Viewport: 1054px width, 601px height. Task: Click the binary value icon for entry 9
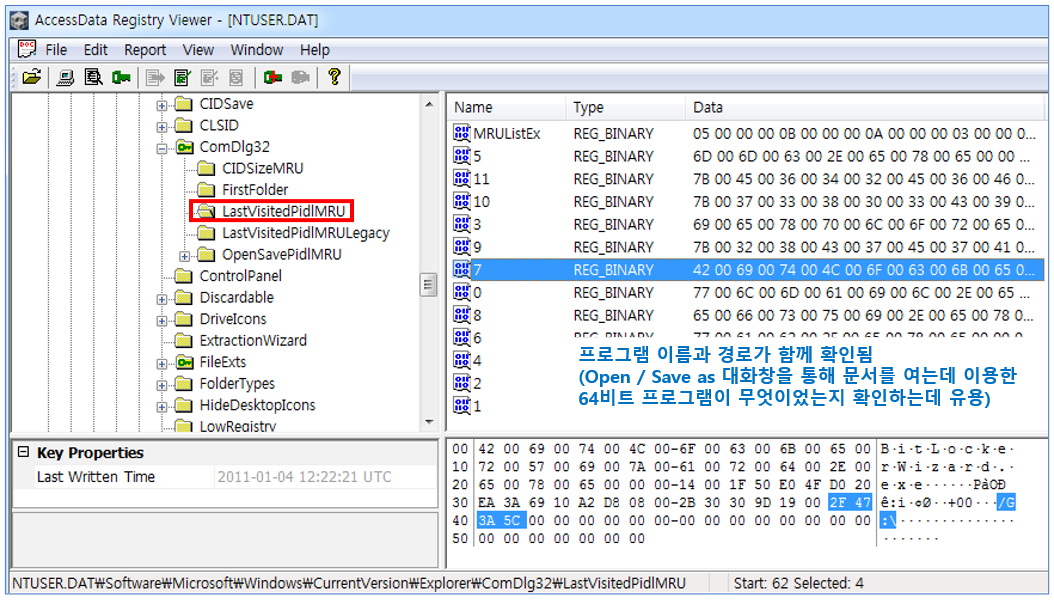tap(462, 247)
